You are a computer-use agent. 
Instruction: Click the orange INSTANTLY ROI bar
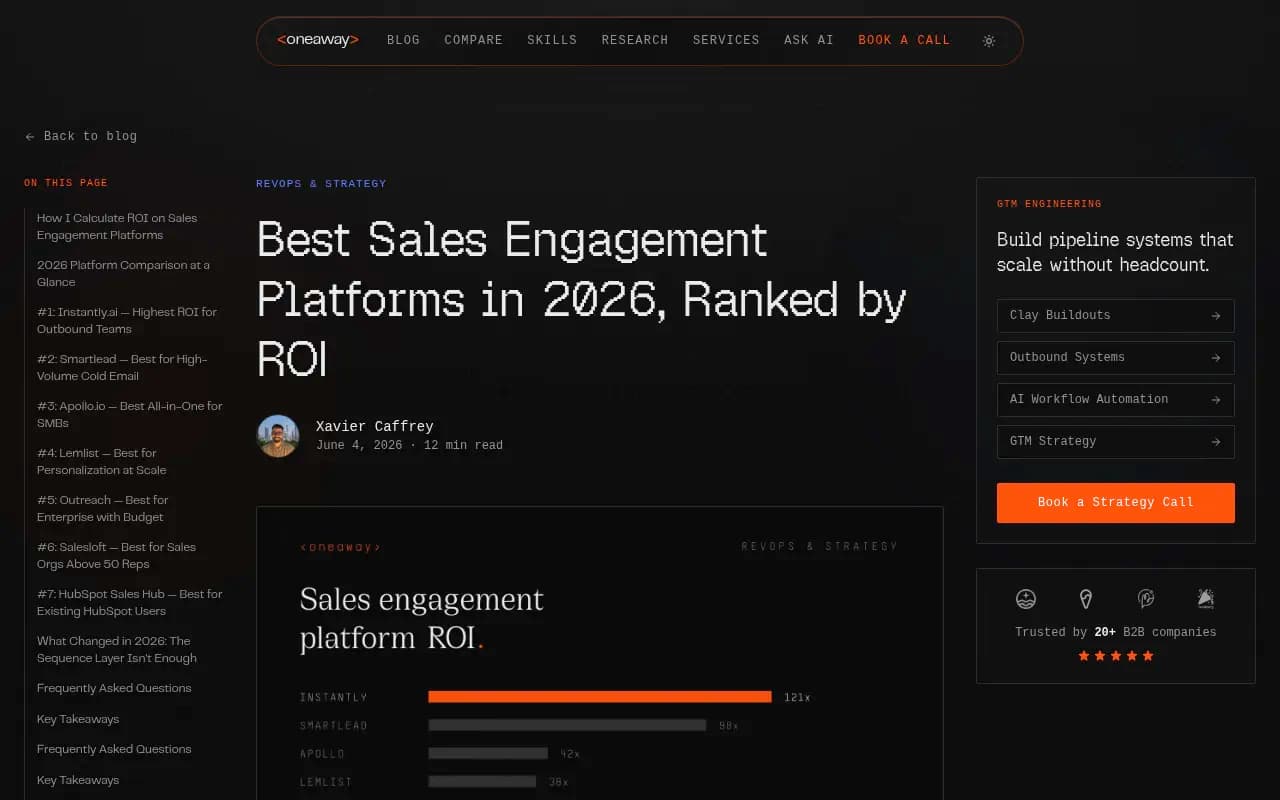[600, 697]
